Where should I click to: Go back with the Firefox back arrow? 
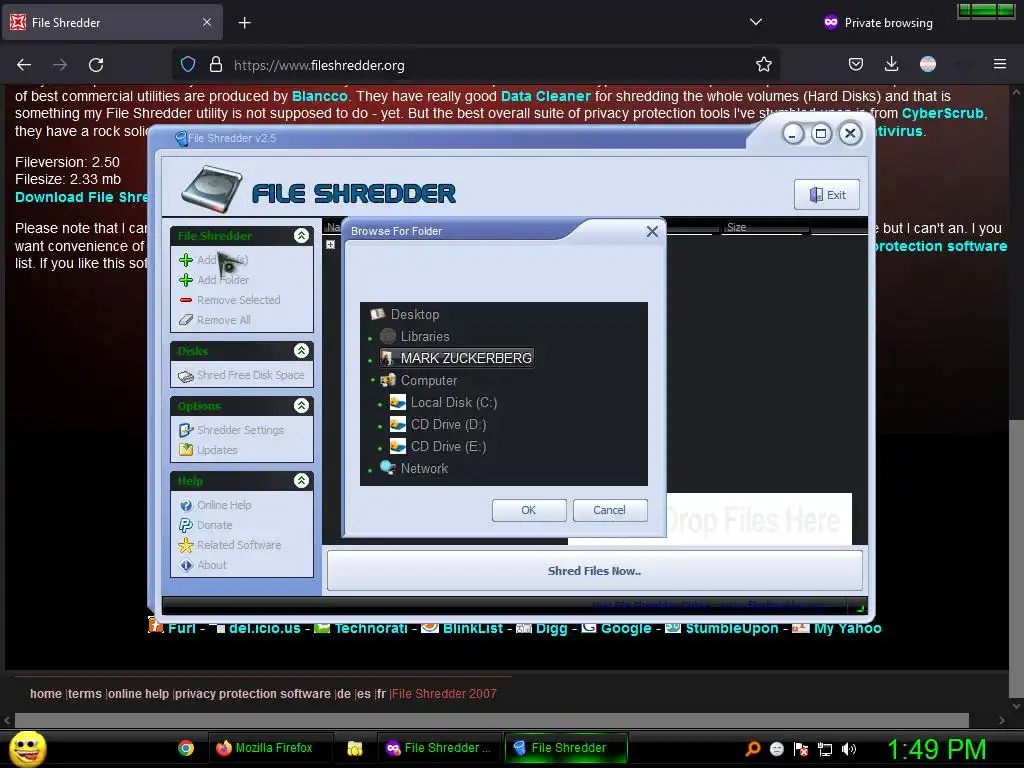pos(24,65)
